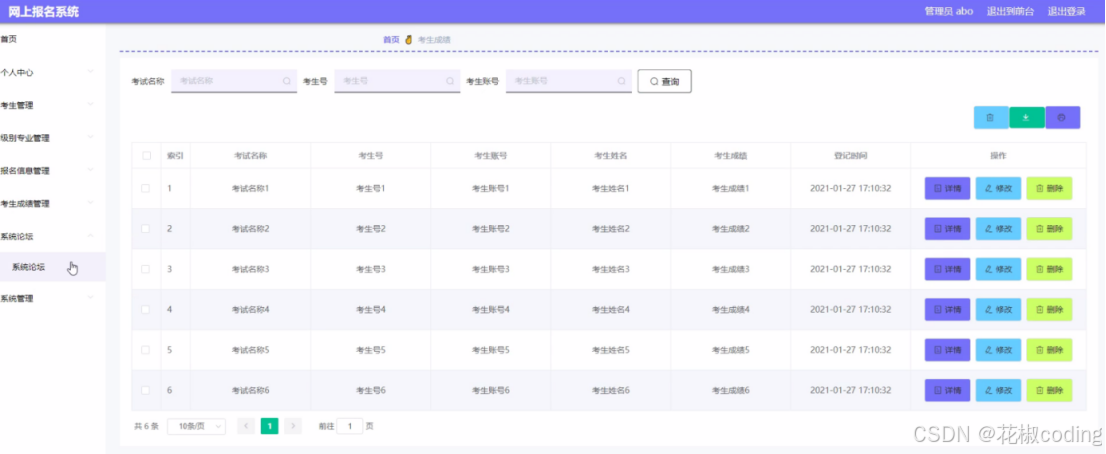Open 详情 for row 考试名称4
This screenshot has height=454, width=1106.
click(947, 309)
